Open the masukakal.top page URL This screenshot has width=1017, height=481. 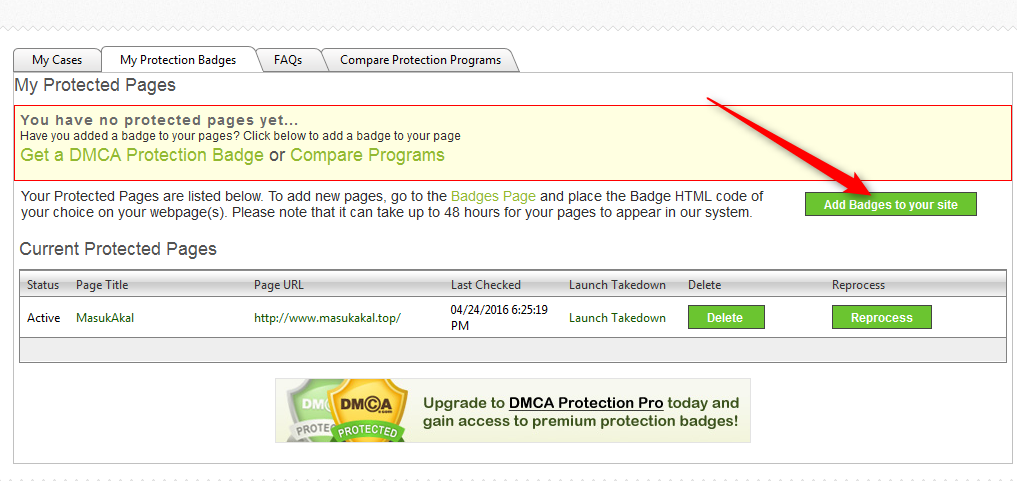327,318
